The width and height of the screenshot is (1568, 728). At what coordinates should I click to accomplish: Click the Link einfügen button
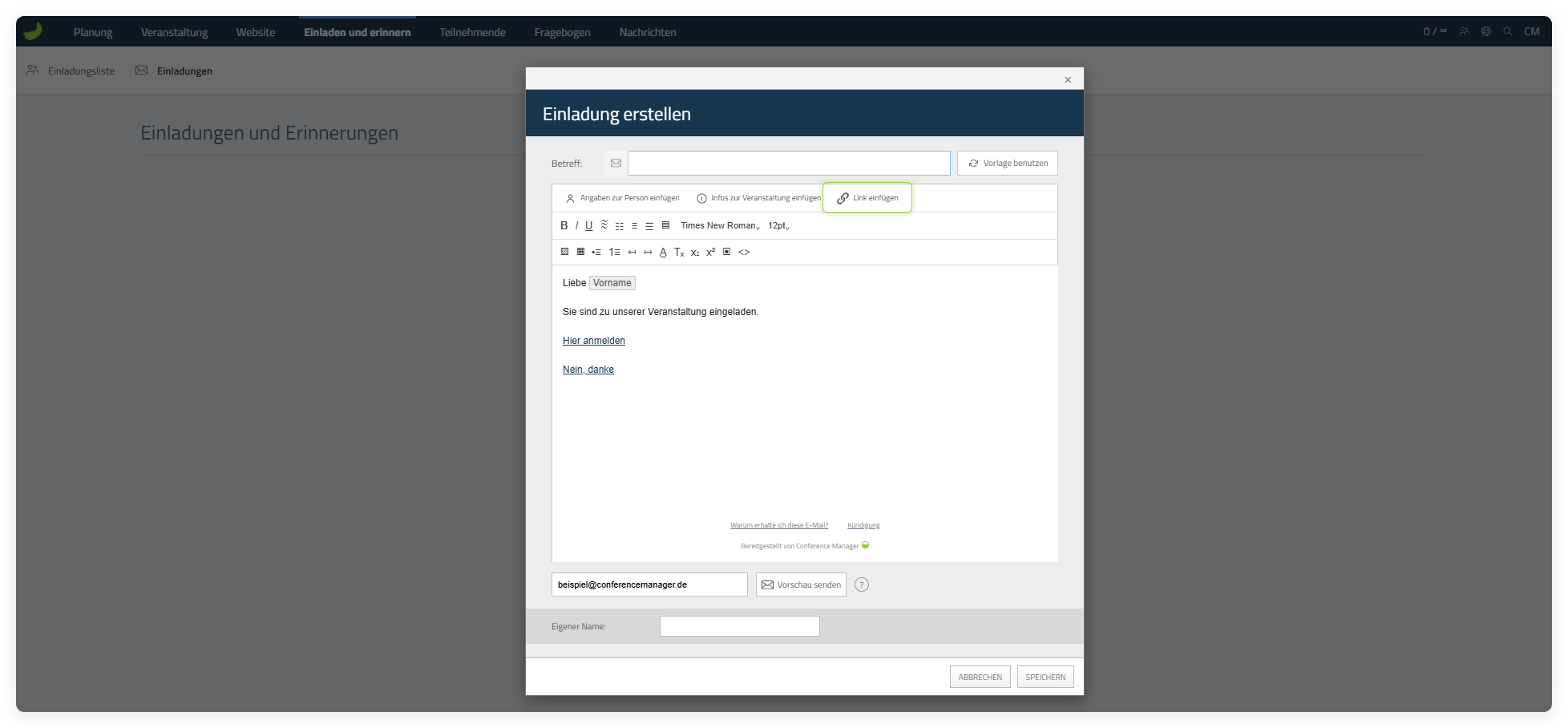tap(867, 198)
